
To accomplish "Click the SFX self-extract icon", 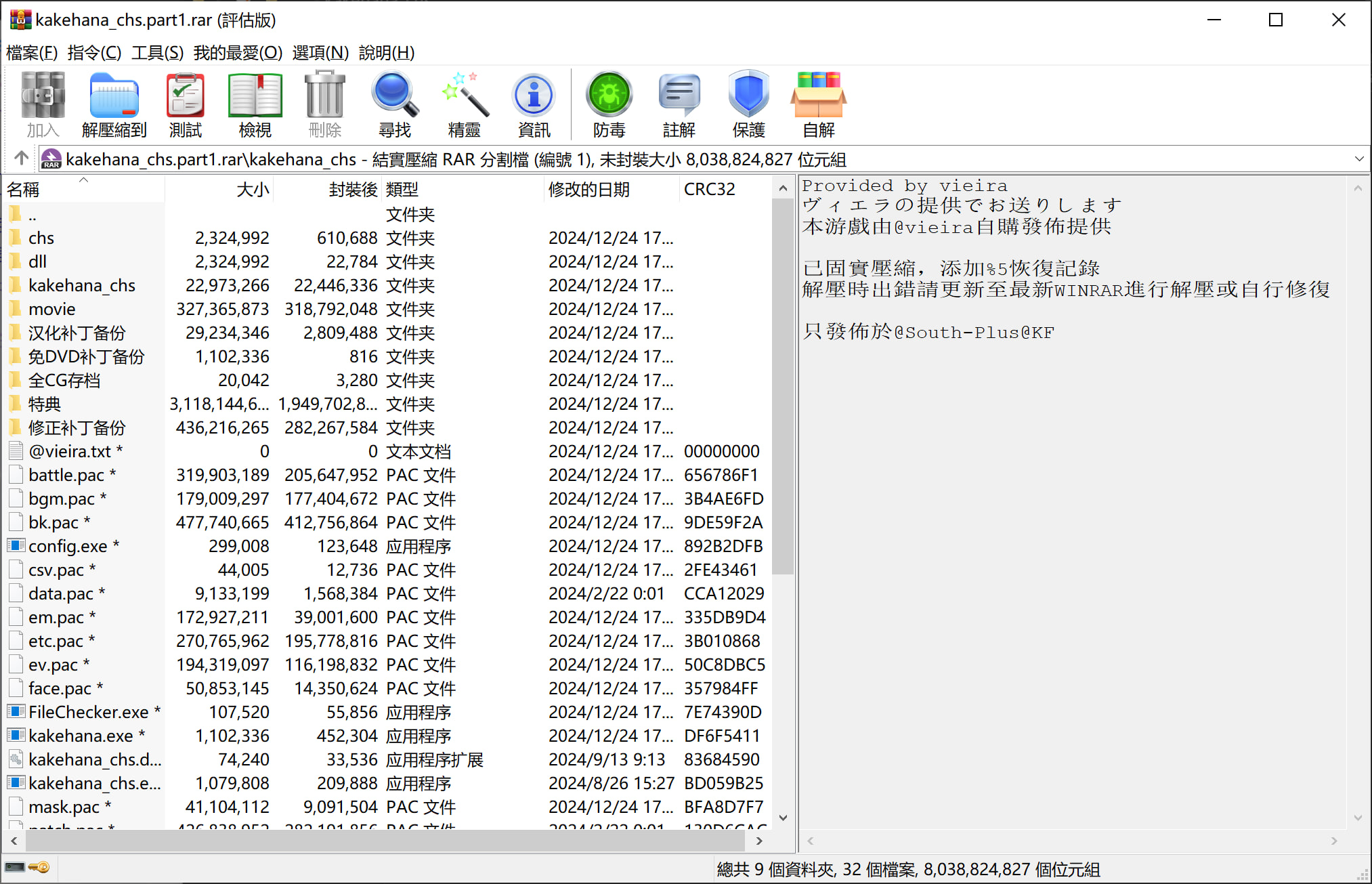I will pyautogui.click(x=818, y=104).
